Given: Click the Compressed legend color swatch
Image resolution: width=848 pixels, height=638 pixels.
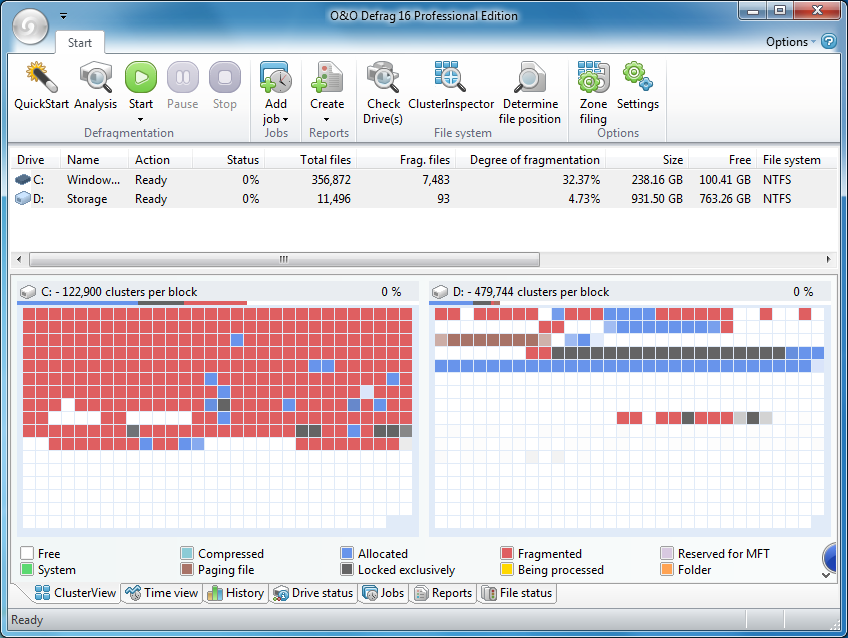Looking at the screenshot, I should point(187,553).
